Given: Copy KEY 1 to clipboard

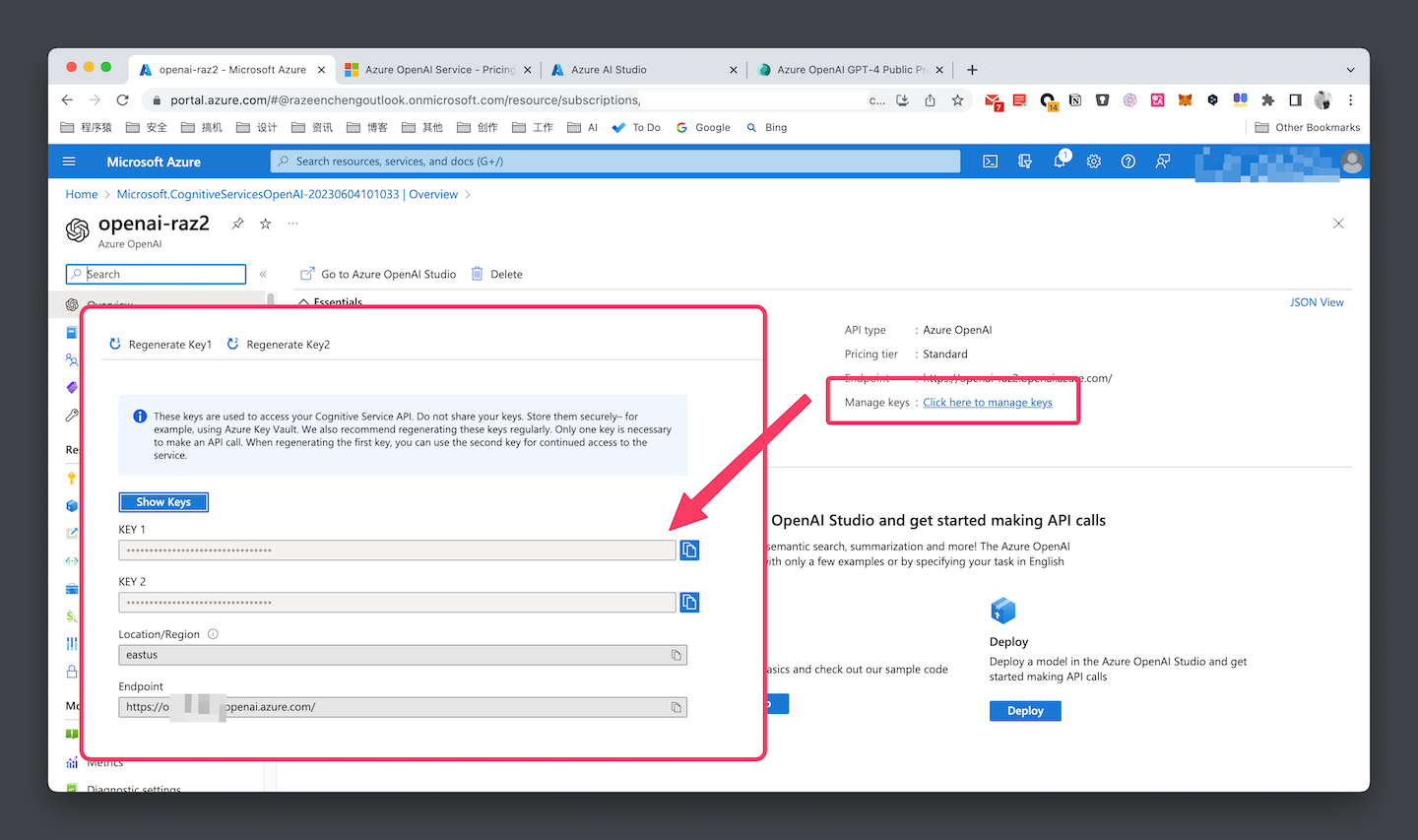Looking at the screenshot, I should point(689,549).
